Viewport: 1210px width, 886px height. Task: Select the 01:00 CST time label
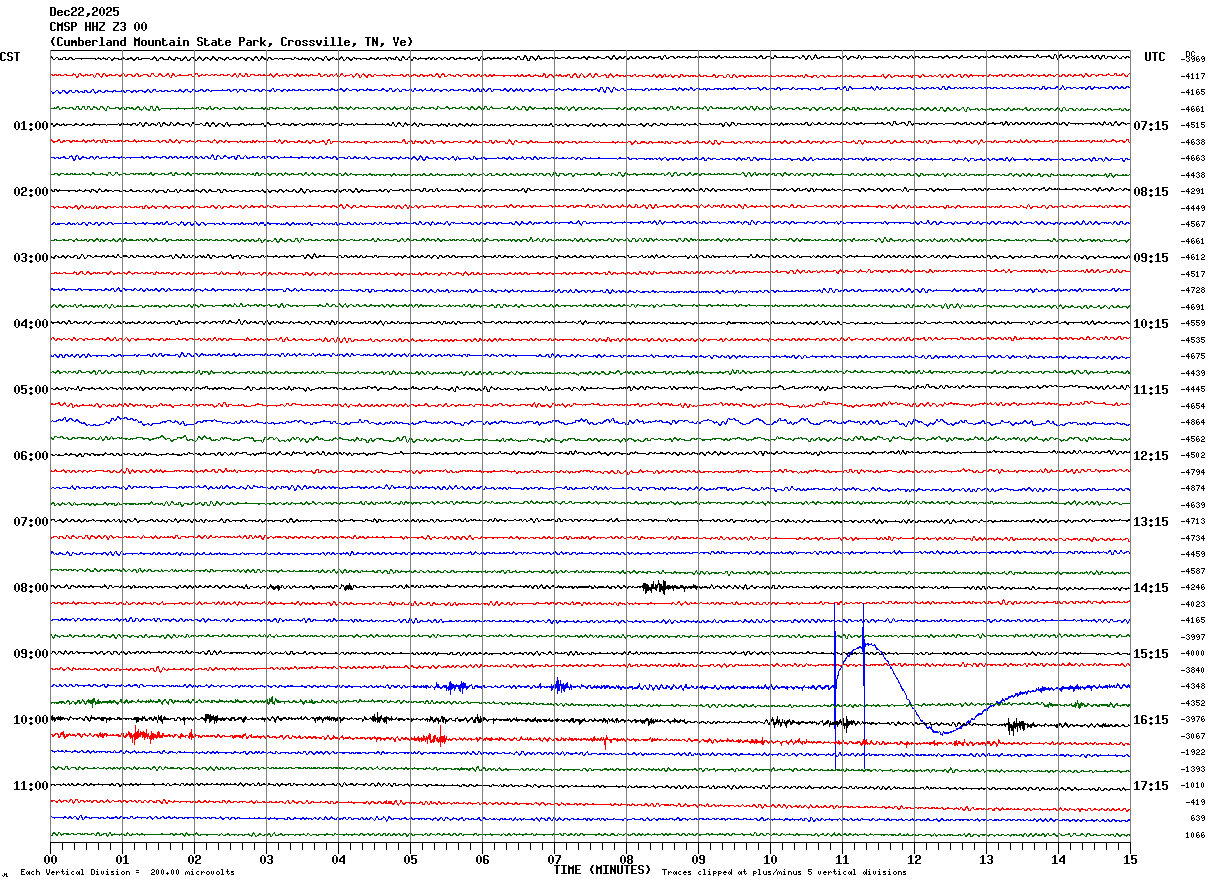(x=31, y=126)
